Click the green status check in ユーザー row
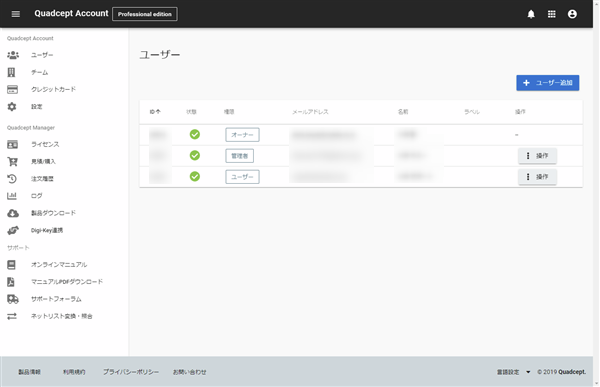Screen dimensions: 600x387 click(195, 176)
